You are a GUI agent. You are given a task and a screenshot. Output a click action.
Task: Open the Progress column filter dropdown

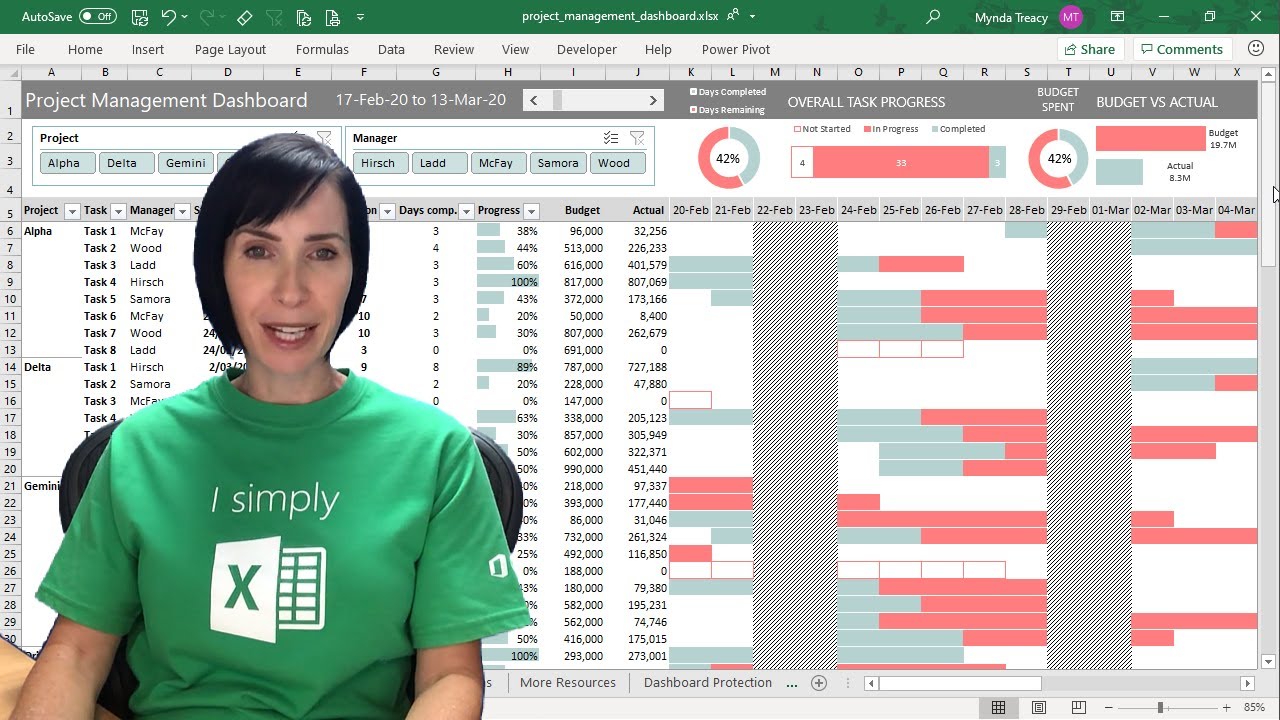[531, 211]
